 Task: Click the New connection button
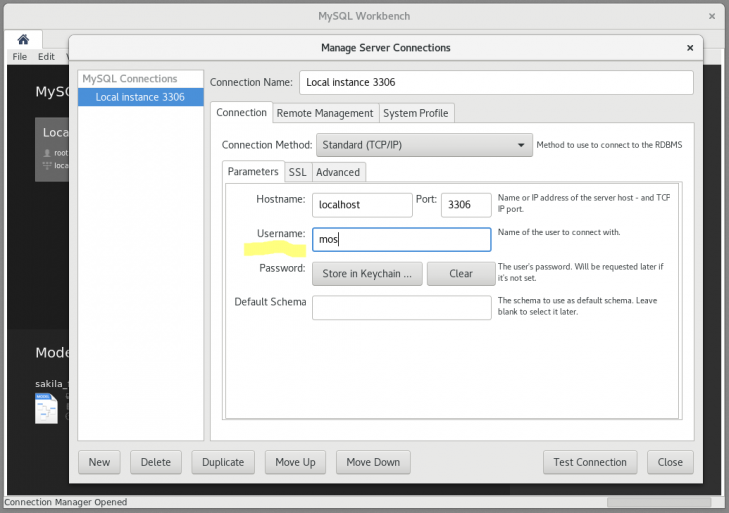[x=99, y=462]
